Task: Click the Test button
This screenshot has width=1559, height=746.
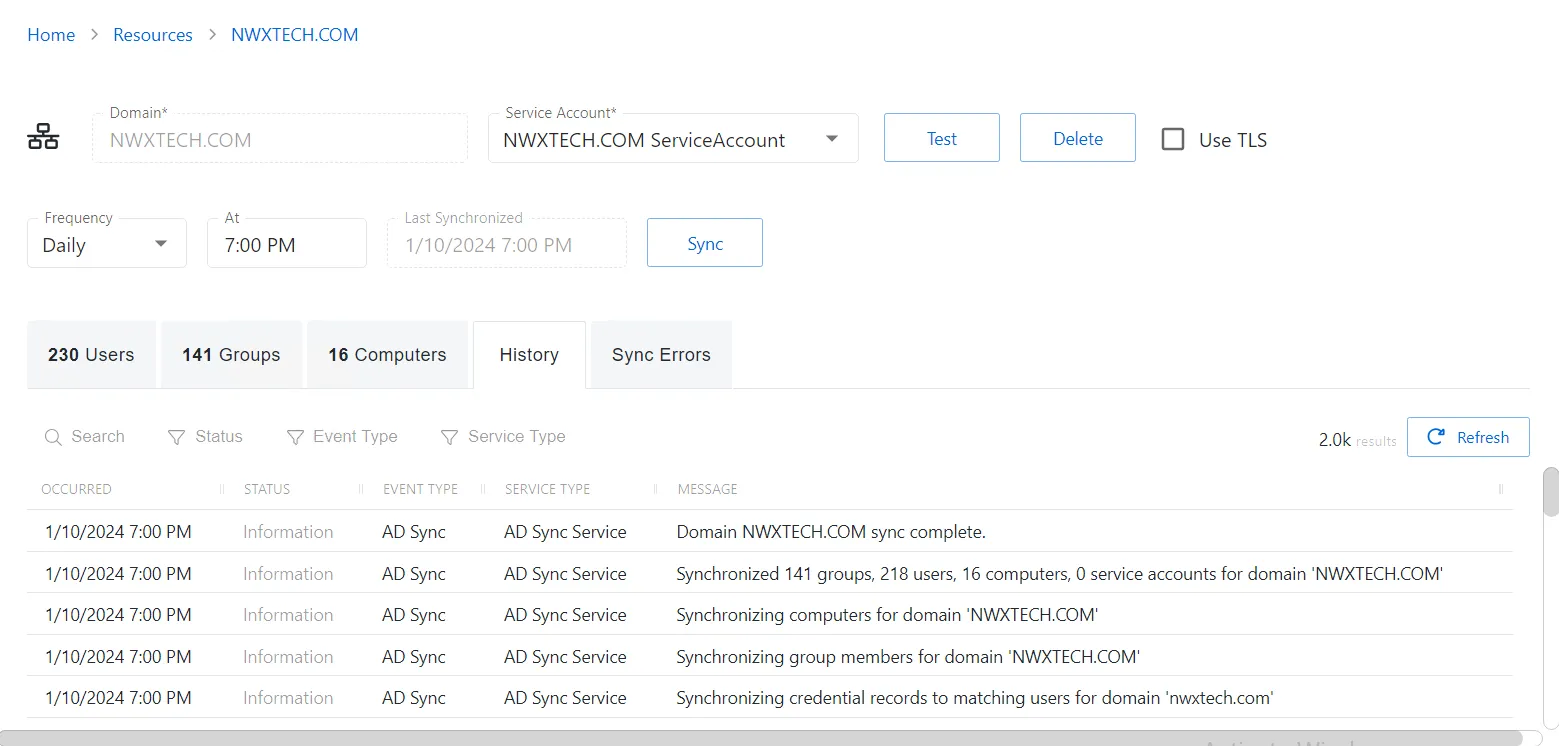Action: point(942,138)
